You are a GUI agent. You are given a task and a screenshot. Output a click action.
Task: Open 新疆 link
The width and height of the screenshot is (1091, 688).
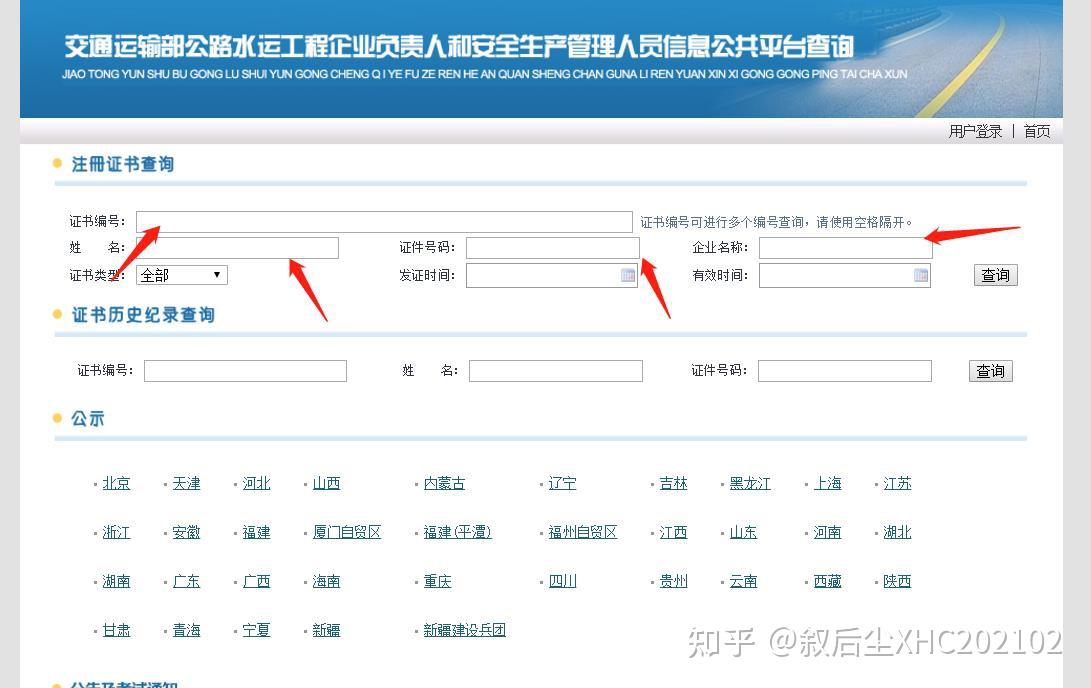326,630
